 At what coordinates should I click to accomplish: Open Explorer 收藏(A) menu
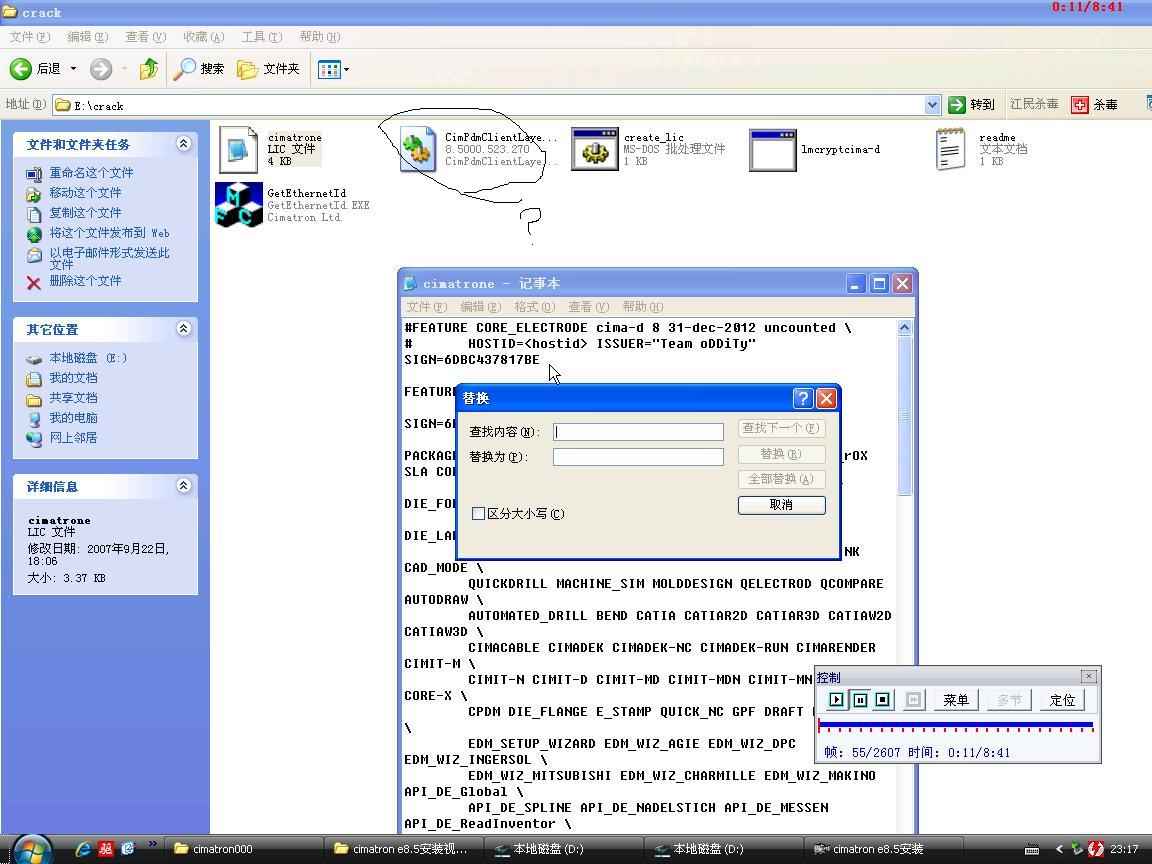(204, 37)
